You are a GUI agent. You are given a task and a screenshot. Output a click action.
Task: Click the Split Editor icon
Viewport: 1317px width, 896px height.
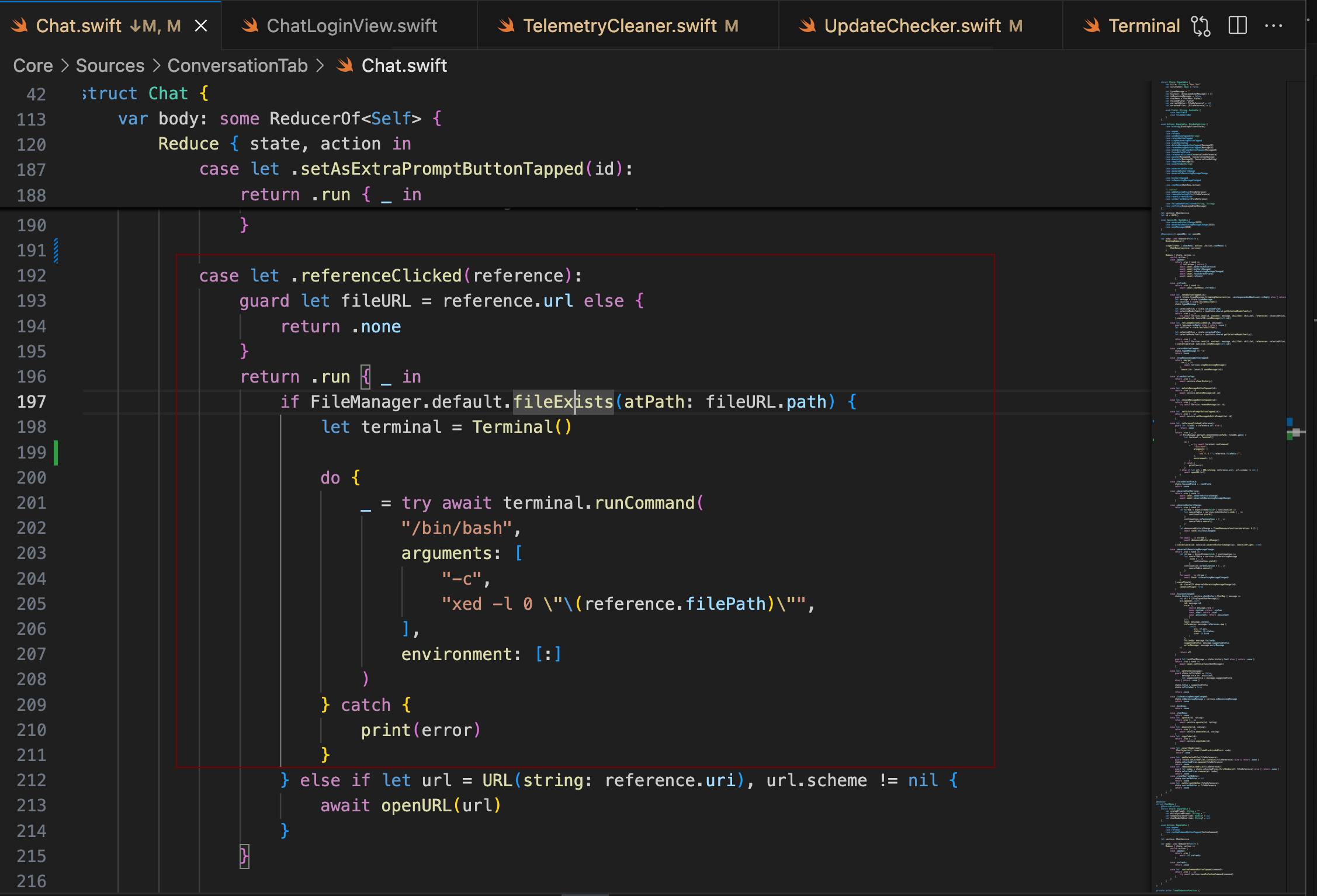(x=1238, y=26)
